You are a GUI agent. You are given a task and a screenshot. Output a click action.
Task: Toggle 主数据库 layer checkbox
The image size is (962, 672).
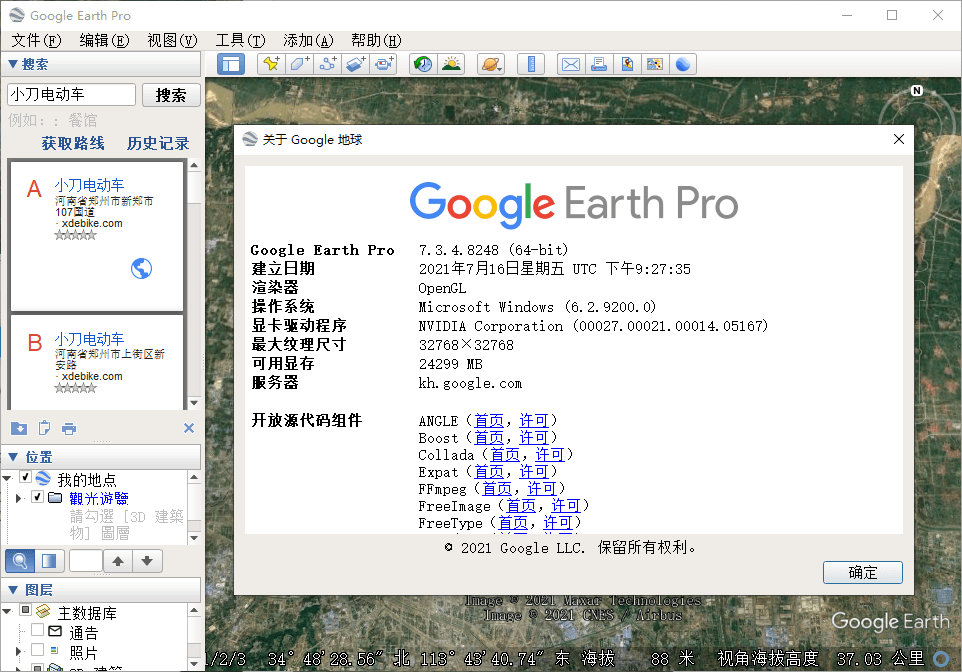[26, 610]
